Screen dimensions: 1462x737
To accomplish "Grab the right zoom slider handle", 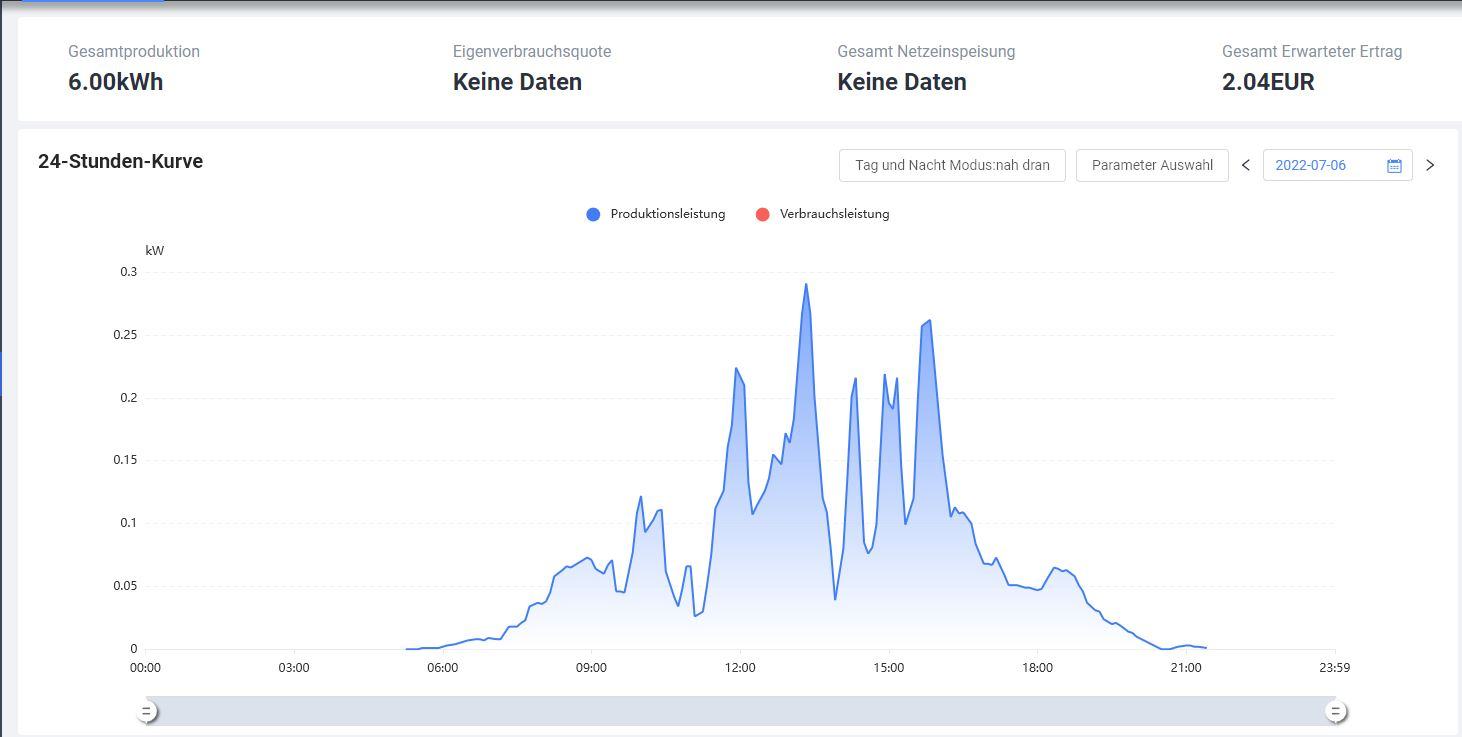I will pos(1335,711).
